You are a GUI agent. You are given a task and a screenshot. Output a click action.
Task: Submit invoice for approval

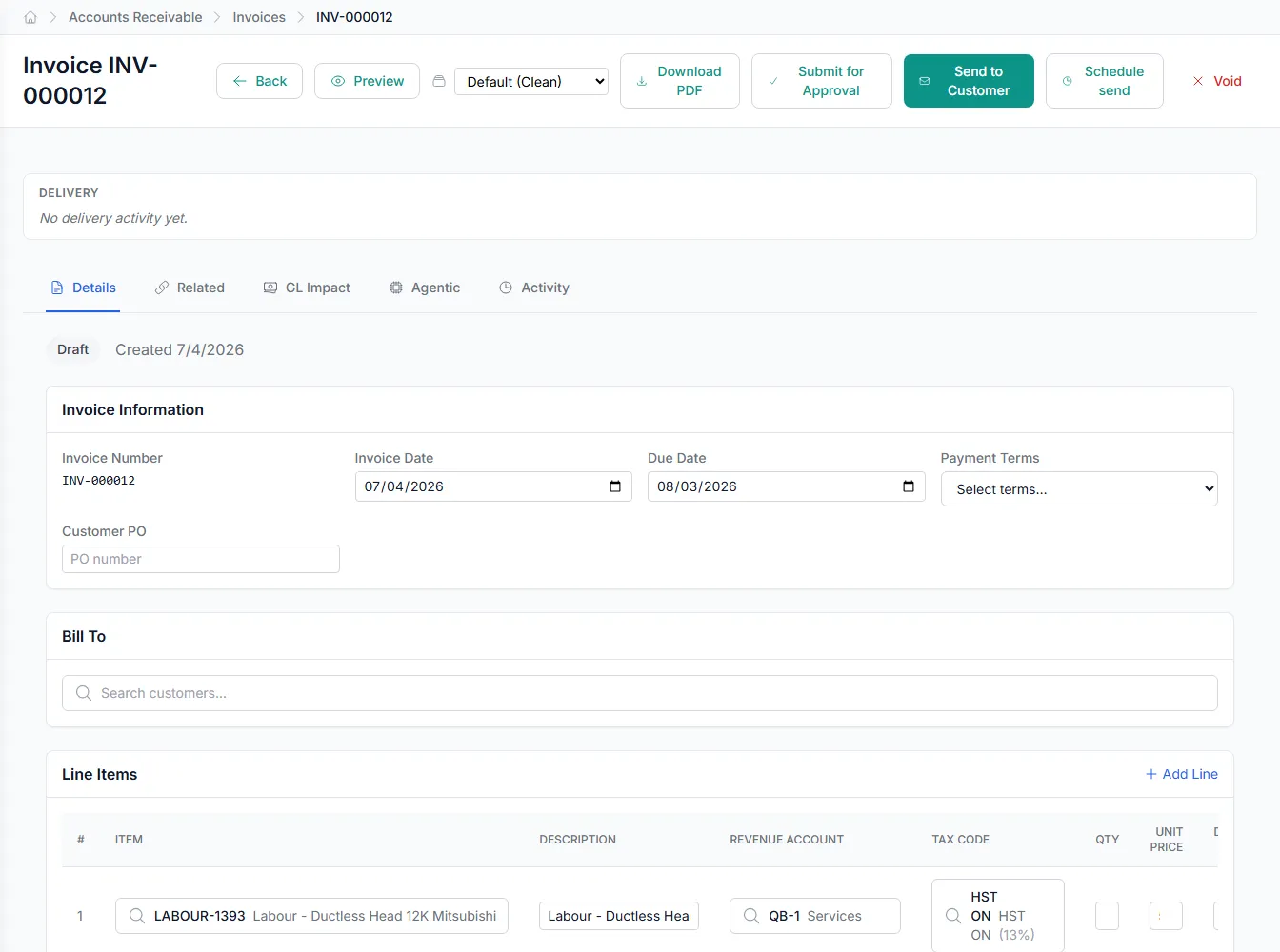[822, 81]
